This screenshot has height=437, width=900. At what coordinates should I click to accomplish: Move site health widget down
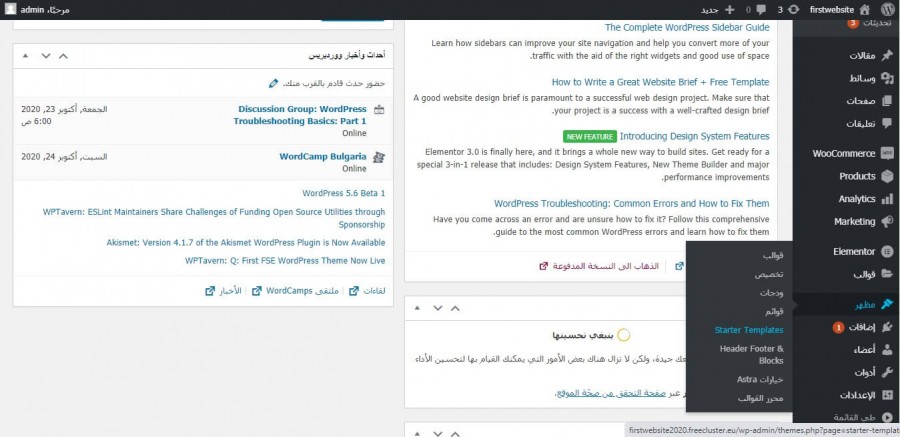[x=438, y=308]
